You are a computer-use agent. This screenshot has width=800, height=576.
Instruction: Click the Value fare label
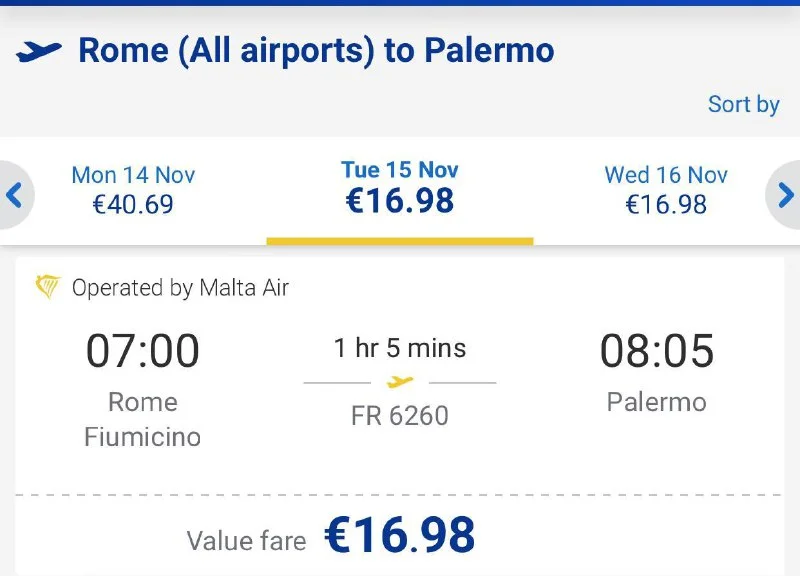click(x=246, y=541)
